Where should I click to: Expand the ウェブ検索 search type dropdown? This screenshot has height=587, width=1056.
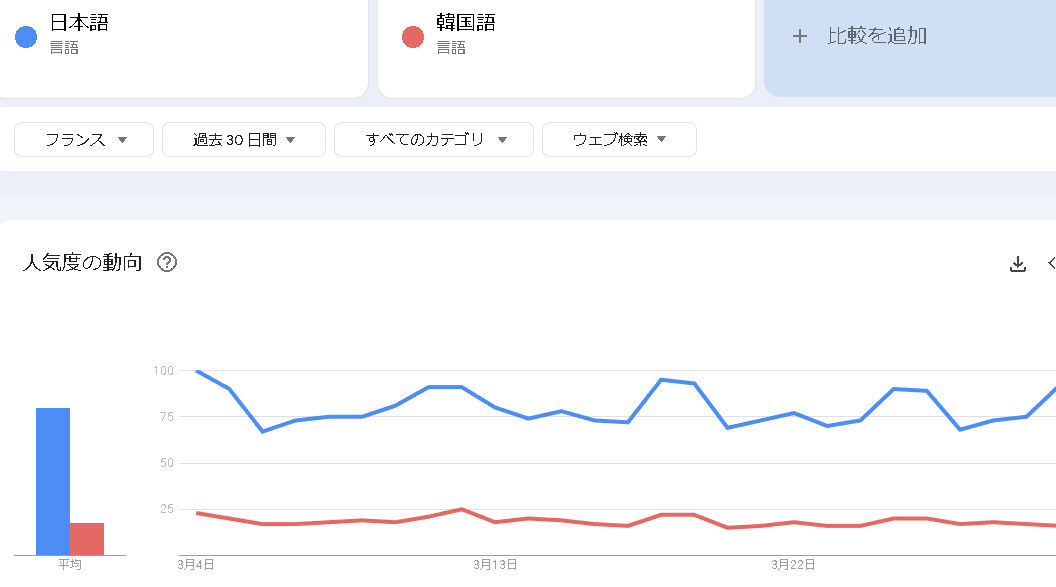(x=619, y=140)
